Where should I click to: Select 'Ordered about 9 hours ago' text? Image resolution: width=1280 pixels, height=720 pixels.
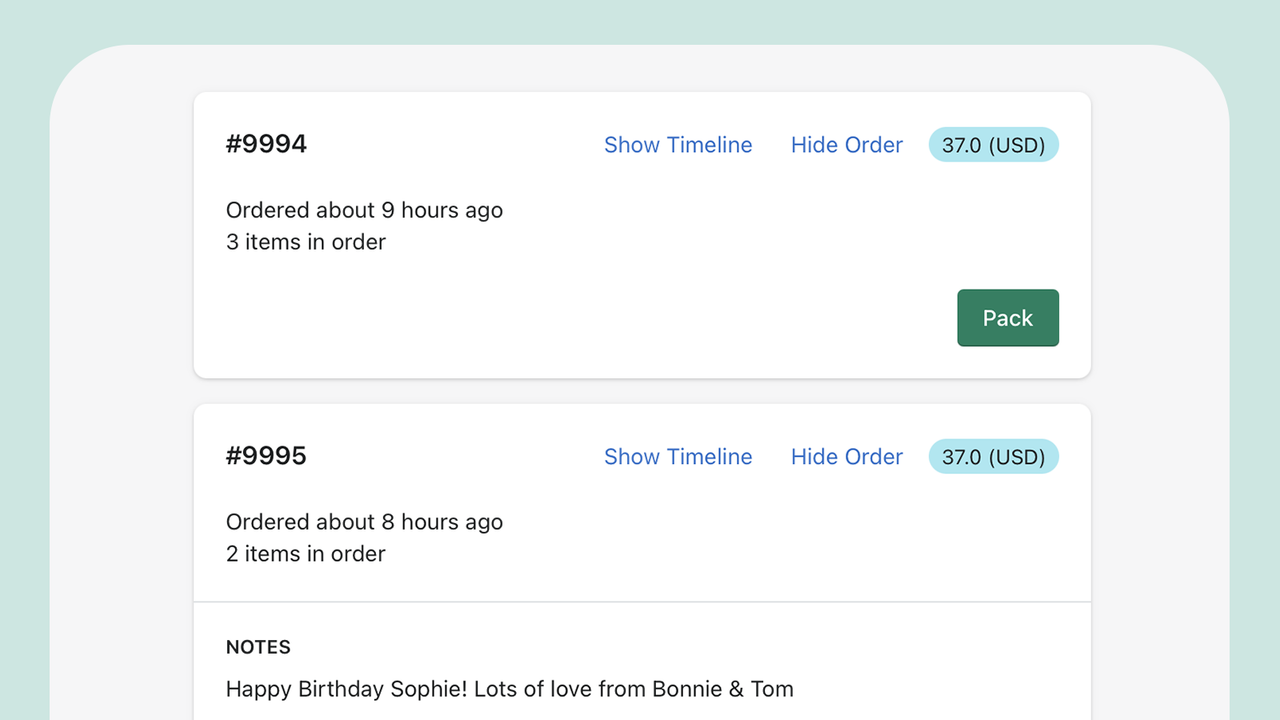click(364, 210)
